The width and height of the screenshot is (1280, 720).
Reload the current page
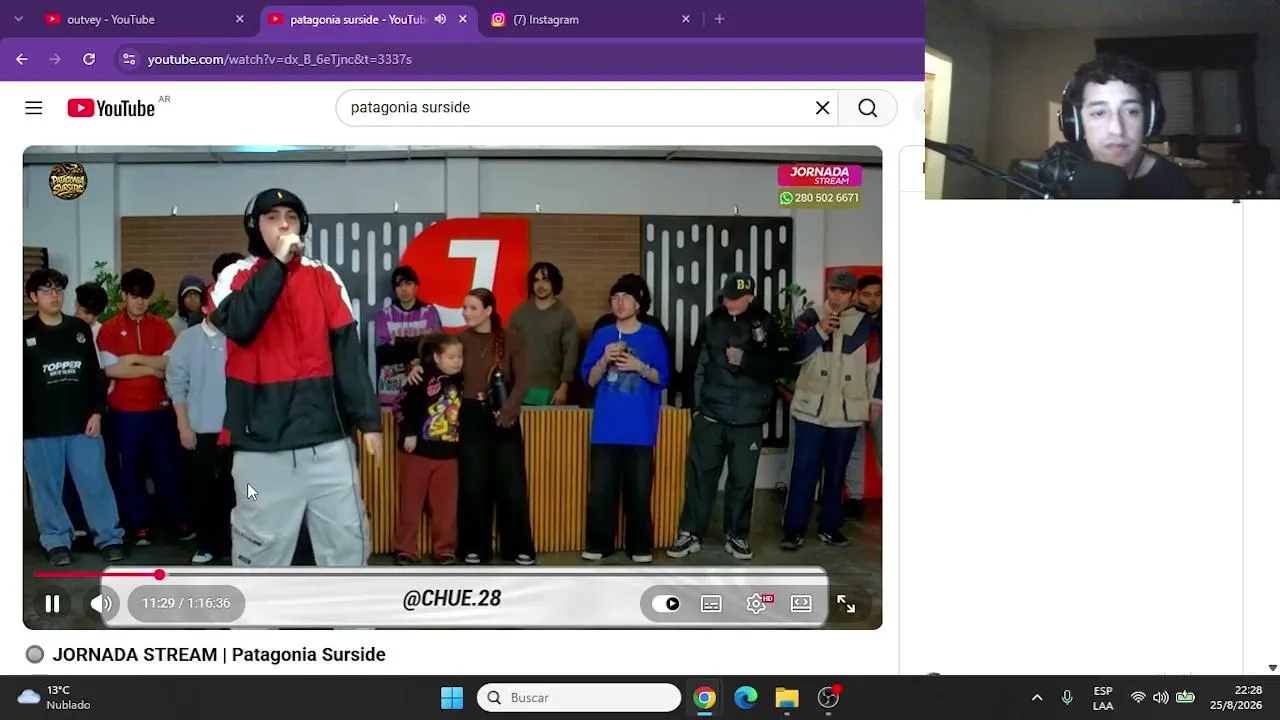(x=89, y=59)
